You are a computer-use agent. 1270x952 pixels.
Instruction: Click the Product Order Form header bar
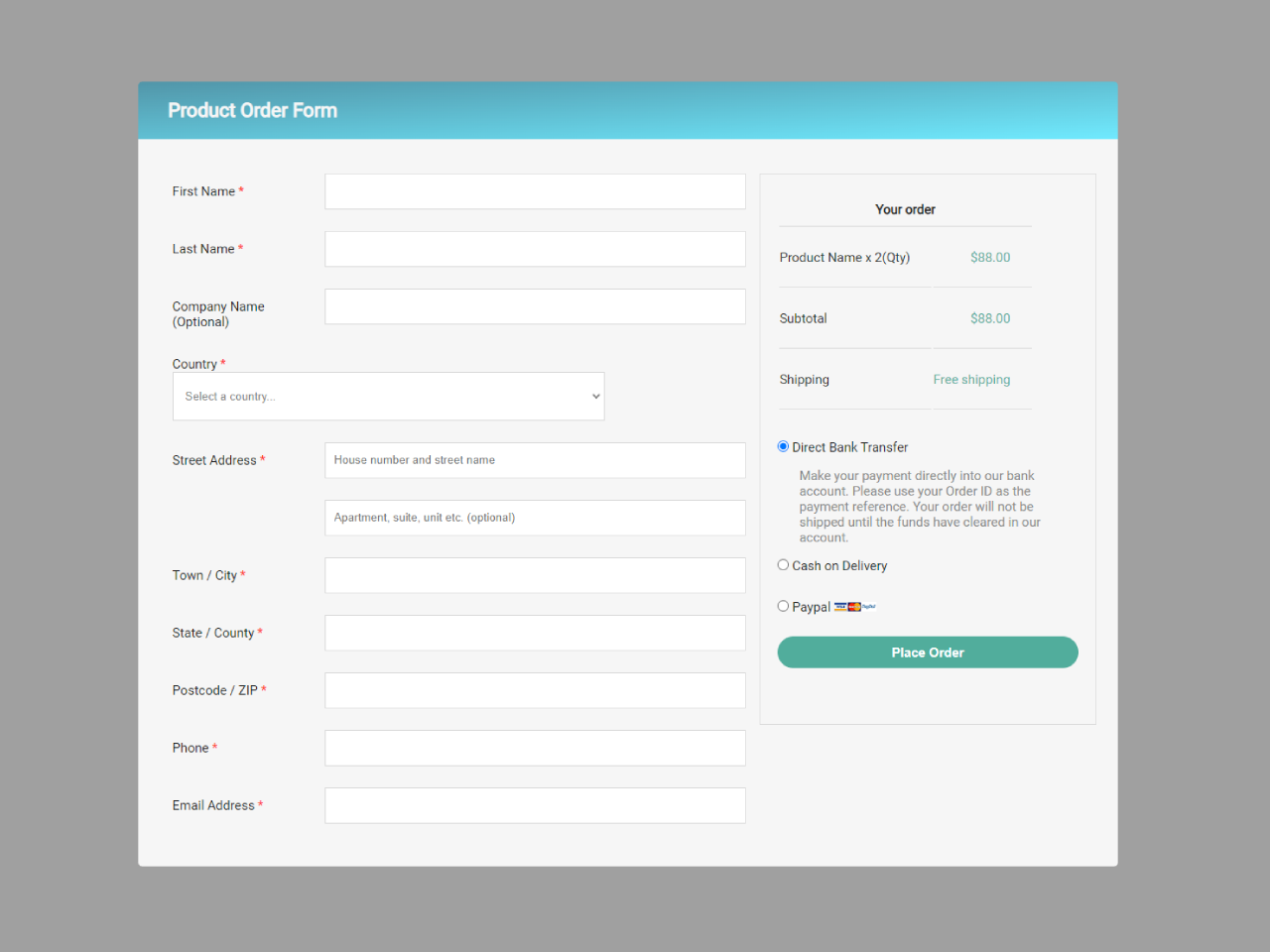pos(627,110)
